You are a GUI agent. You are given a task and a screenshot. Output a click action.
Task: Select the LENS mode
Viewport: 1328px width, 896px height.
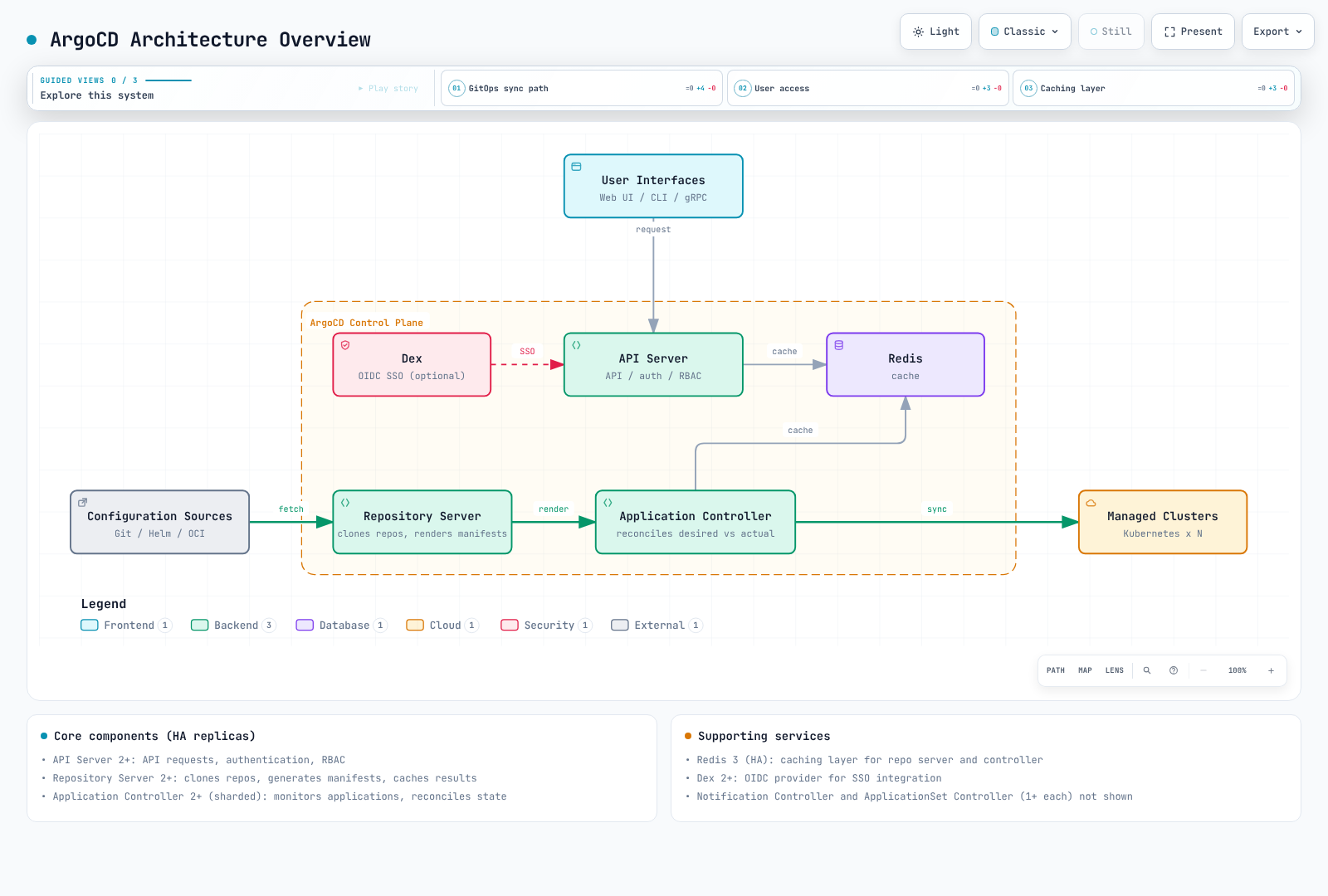[1115, 670]
